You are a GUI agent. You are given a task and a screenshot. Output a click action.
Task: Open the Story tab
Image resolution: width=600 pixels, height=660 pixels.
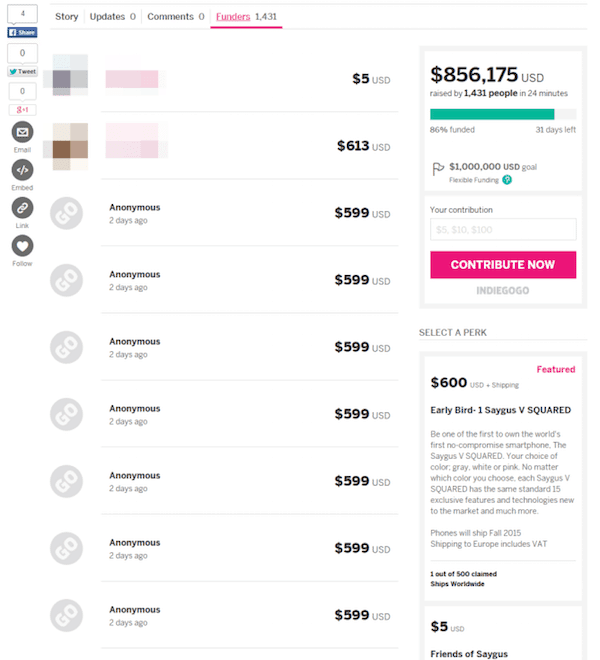67,17
